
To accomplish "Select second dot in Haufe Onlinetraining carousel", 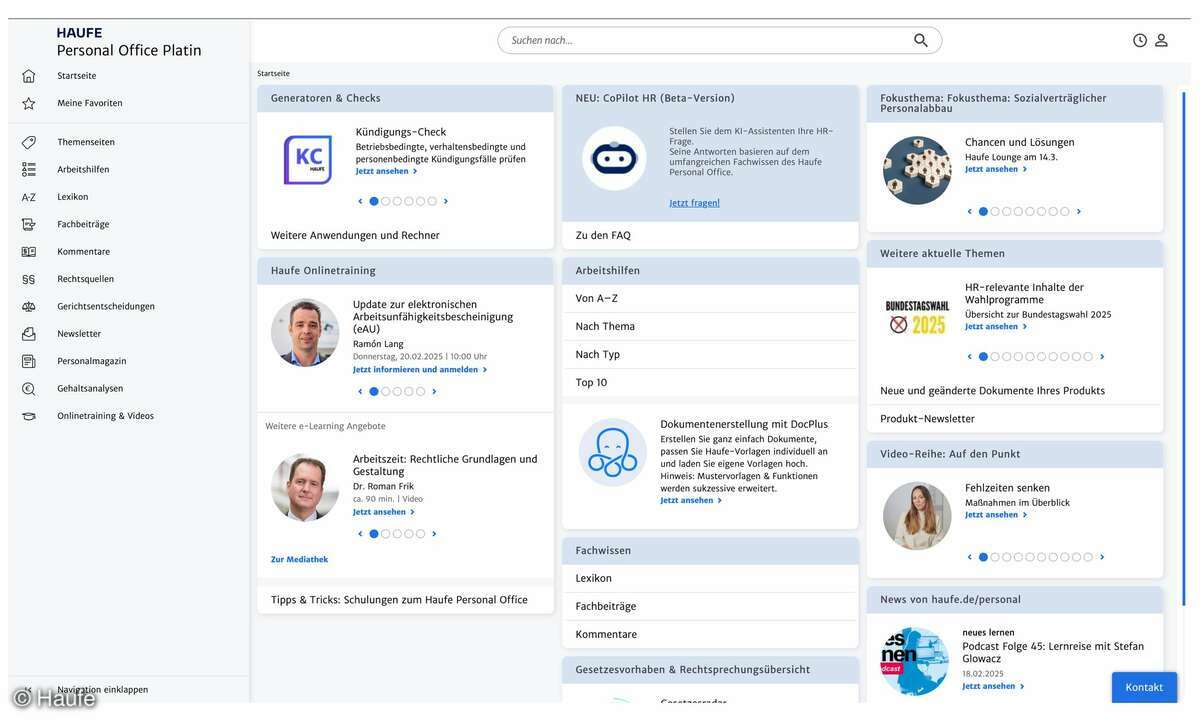I will click(386, 391).
